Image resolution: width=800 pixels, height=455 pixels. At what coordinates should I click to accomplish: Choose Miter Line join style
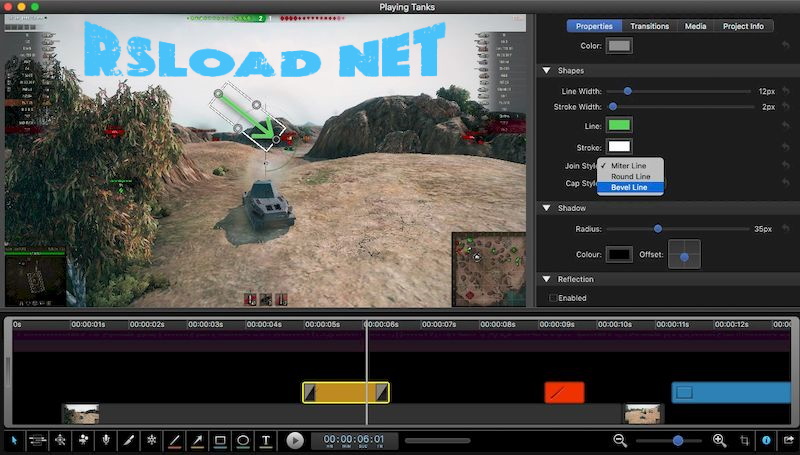click(x=631, y=166)
